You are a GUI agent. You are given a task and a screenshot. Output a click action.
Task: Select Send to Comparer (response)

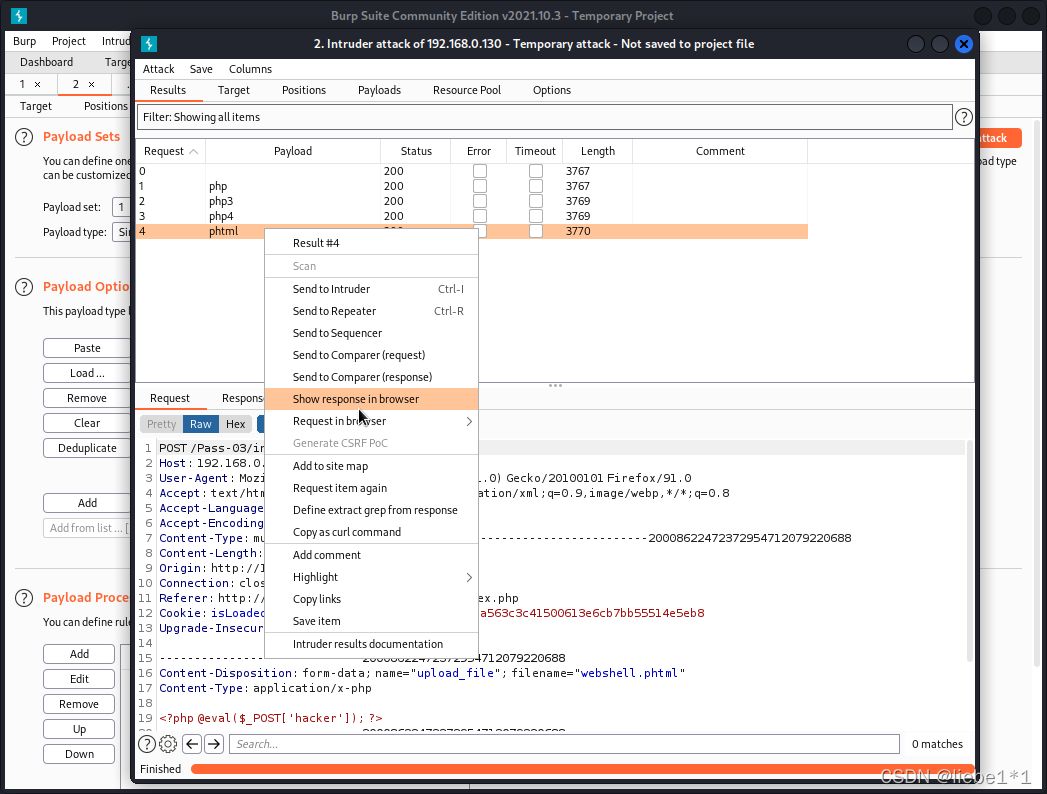pos(371,377)
